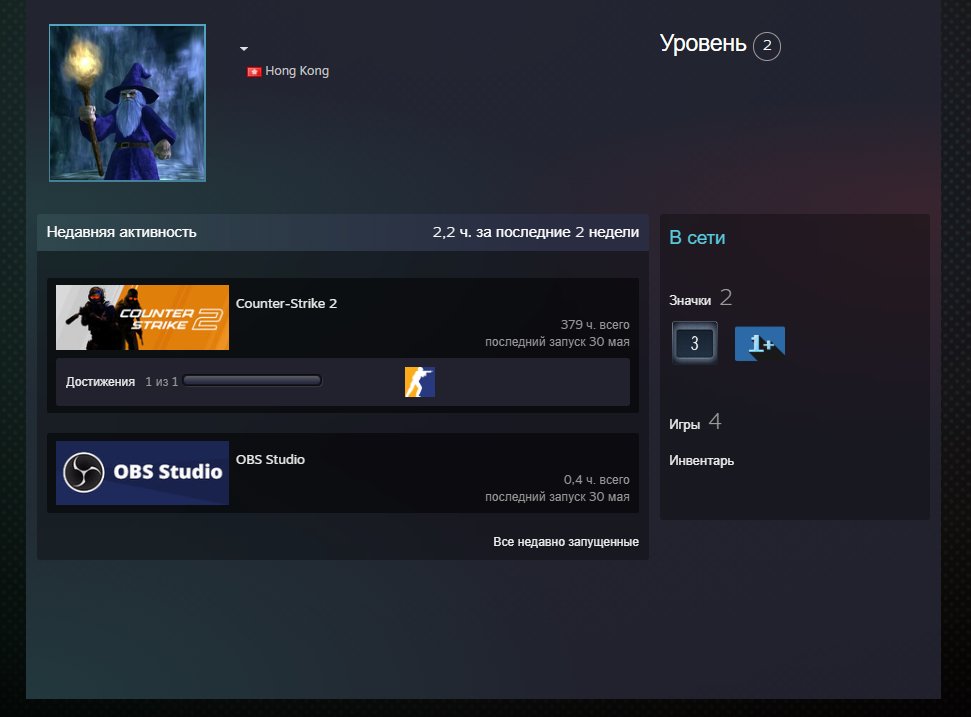Click the Hong Kong flag icon
The width and height of the screenshot is (971, 717).
click(254, 72)
